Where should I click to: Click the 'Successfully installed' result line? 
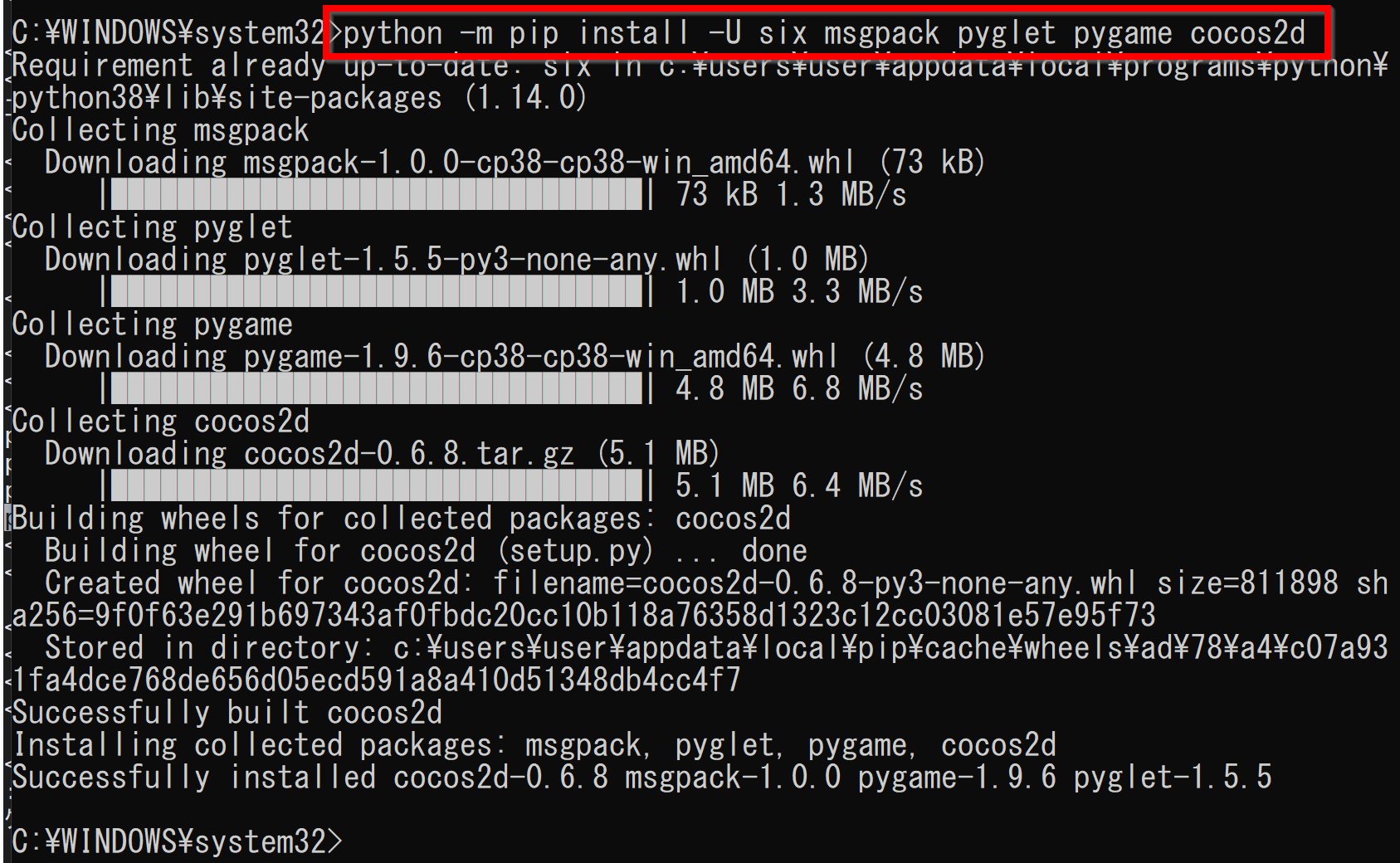[x=641, y=778]
